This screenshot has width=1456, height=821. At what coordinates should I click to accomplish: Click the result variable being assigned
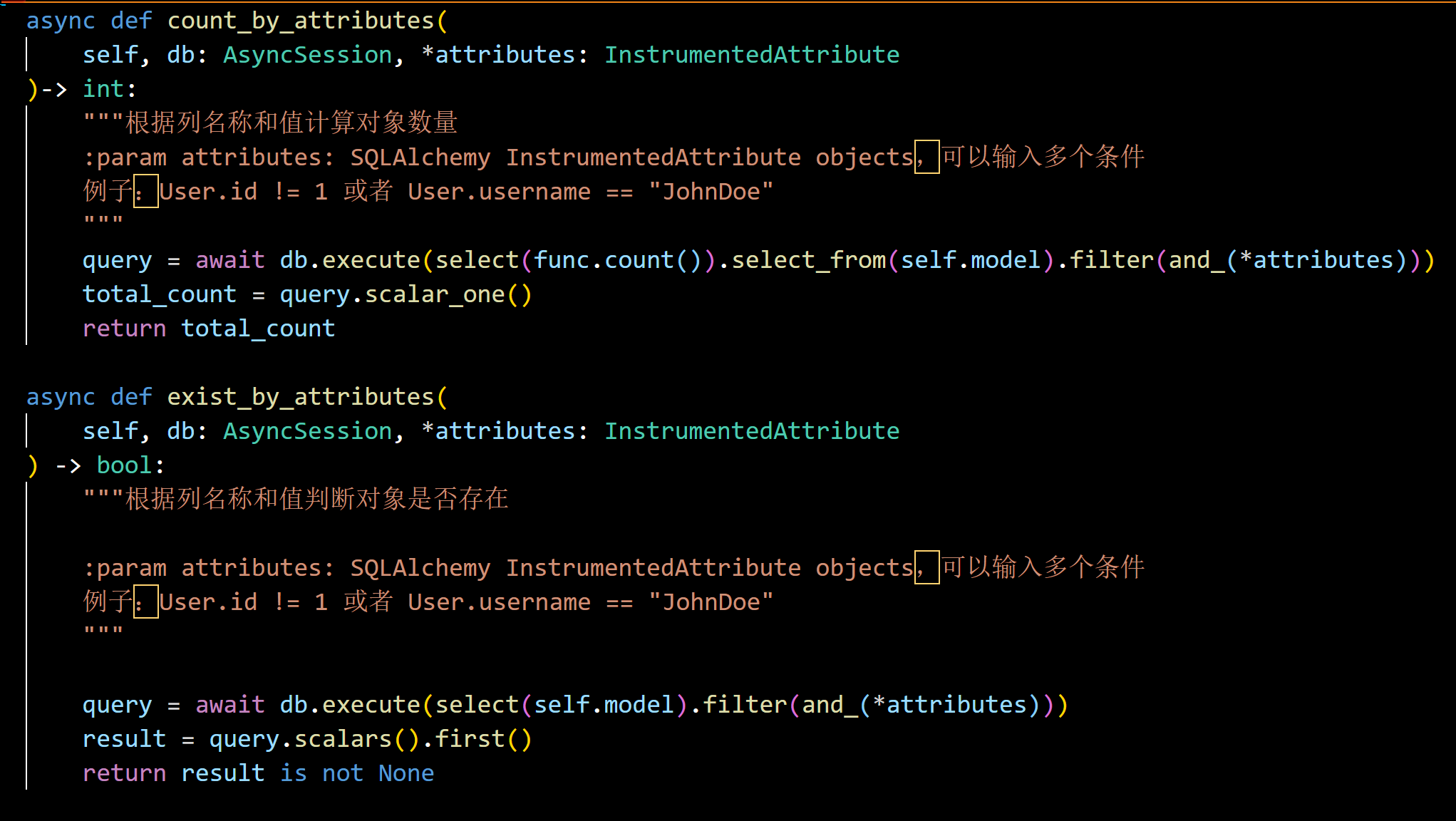click(124, 739)
